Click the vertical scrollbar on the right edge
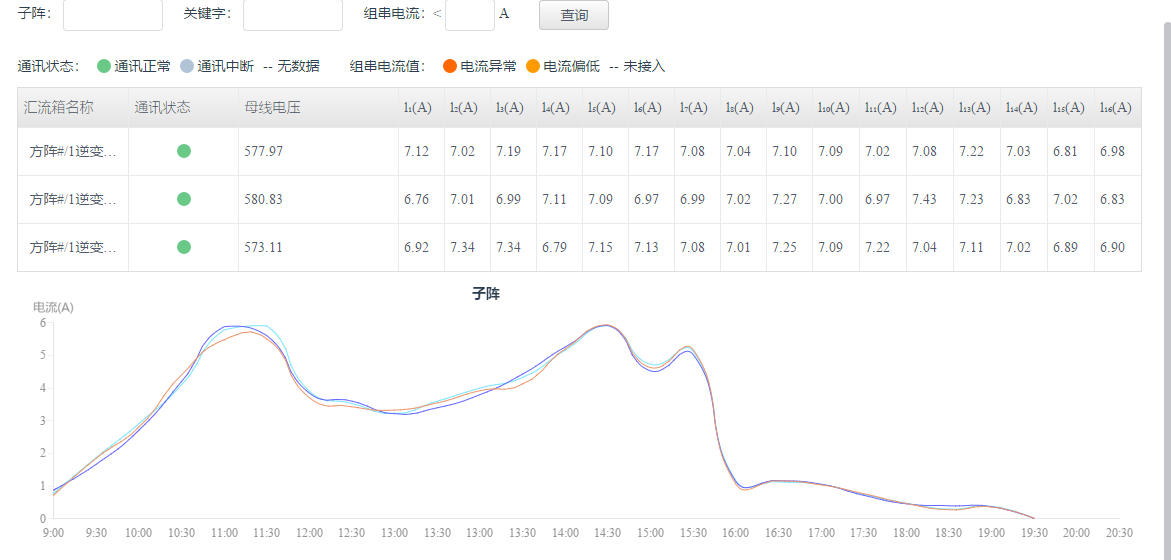The width and height of the screenshot is (1171, 560). pos(1165,280)
